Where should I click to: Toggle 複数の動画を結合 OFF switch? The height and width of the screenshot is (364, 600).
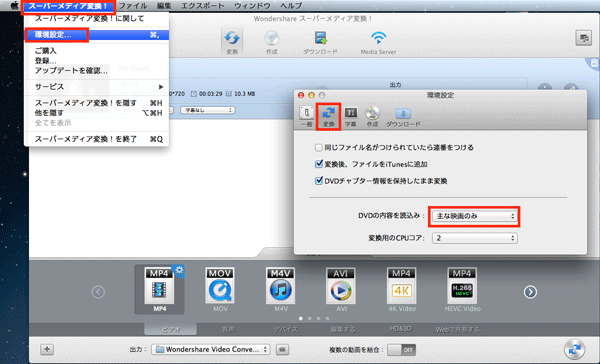tap(401, 349)
